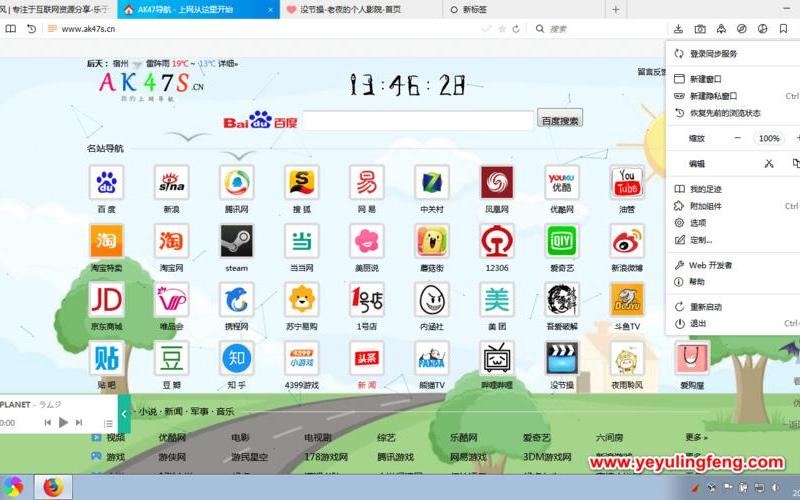Select 新建窗口 menu entry
The width and height of the screenshot is (800, 500).
[733, 79]
